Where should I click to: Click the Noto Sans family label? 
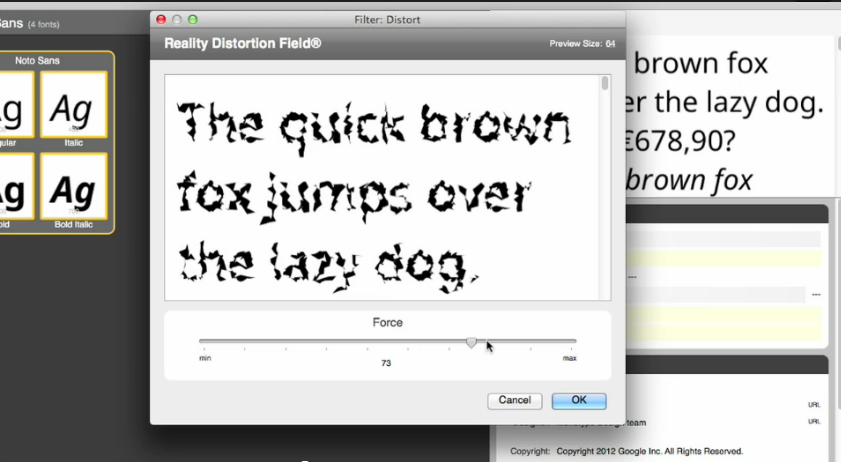37,61
